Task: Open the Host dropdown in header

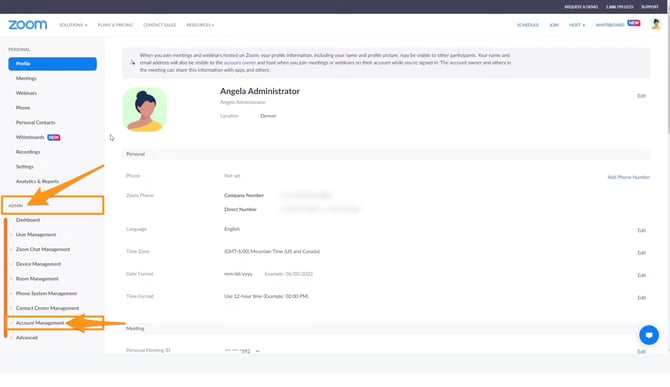Action: pos(577,25)
